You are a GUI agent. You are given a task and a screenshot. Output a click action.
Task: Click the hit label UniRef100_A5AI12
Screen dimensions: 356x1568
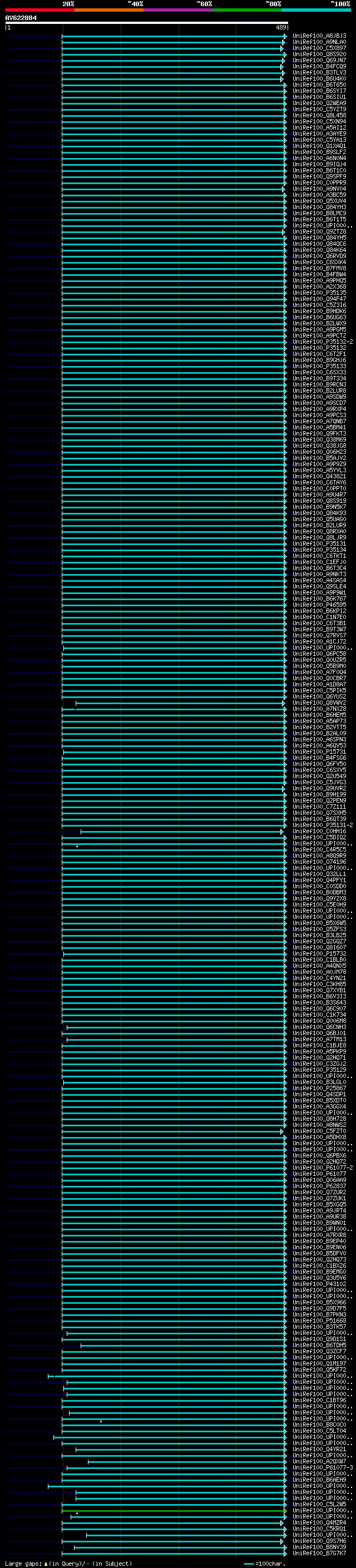[x=319, y=128]
